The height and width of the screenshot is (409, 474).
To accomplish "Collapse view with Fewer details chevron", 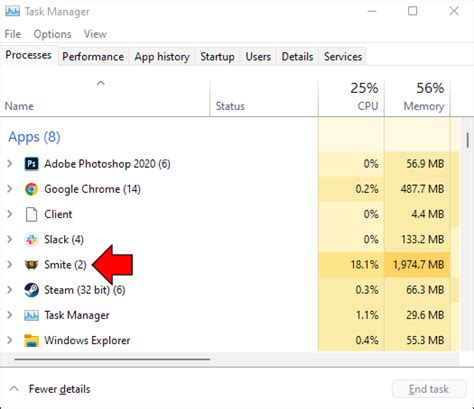I will point(14,388).
